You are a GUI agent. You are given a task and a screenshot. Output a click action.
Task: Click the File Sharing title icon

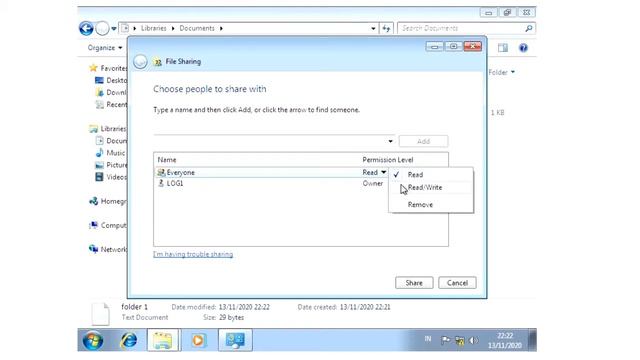click(157, 62)
